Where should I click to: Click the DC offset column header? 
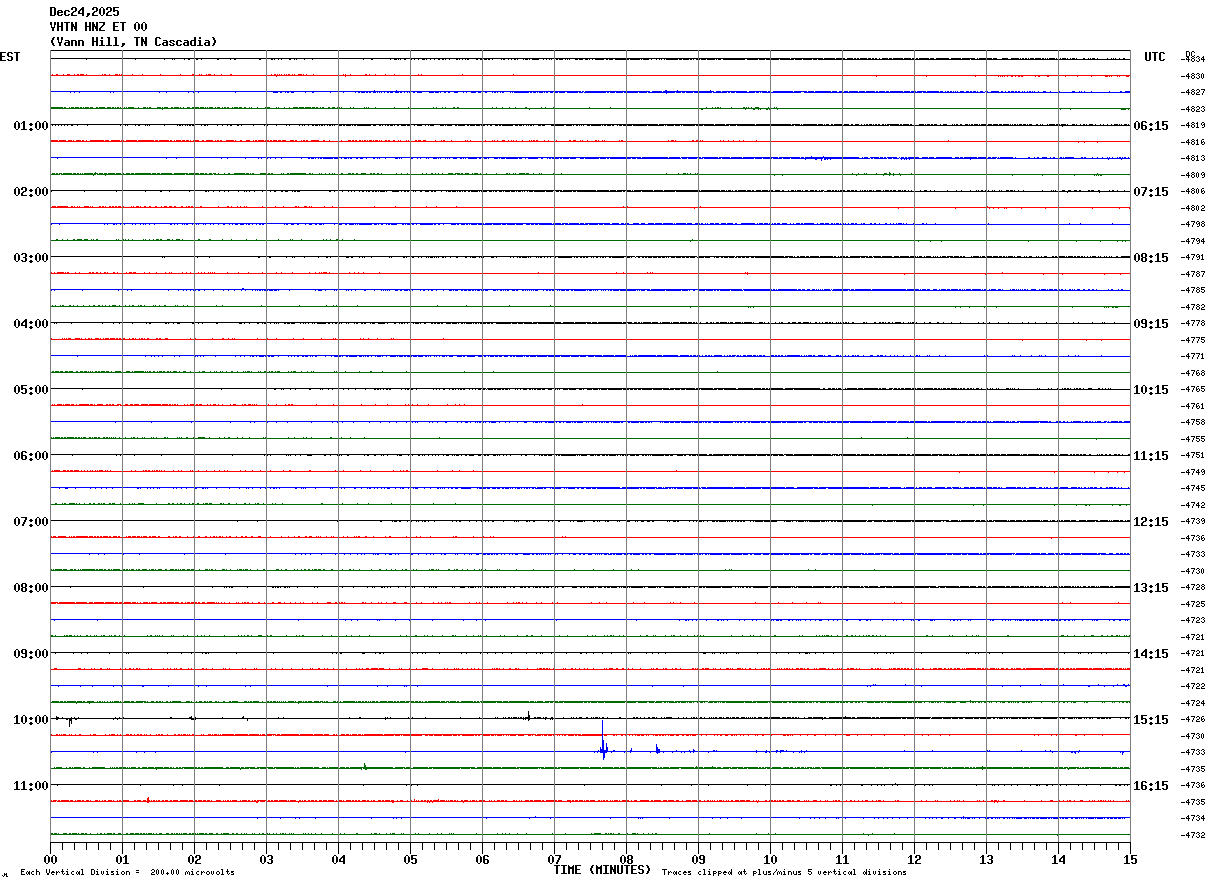1190,54
